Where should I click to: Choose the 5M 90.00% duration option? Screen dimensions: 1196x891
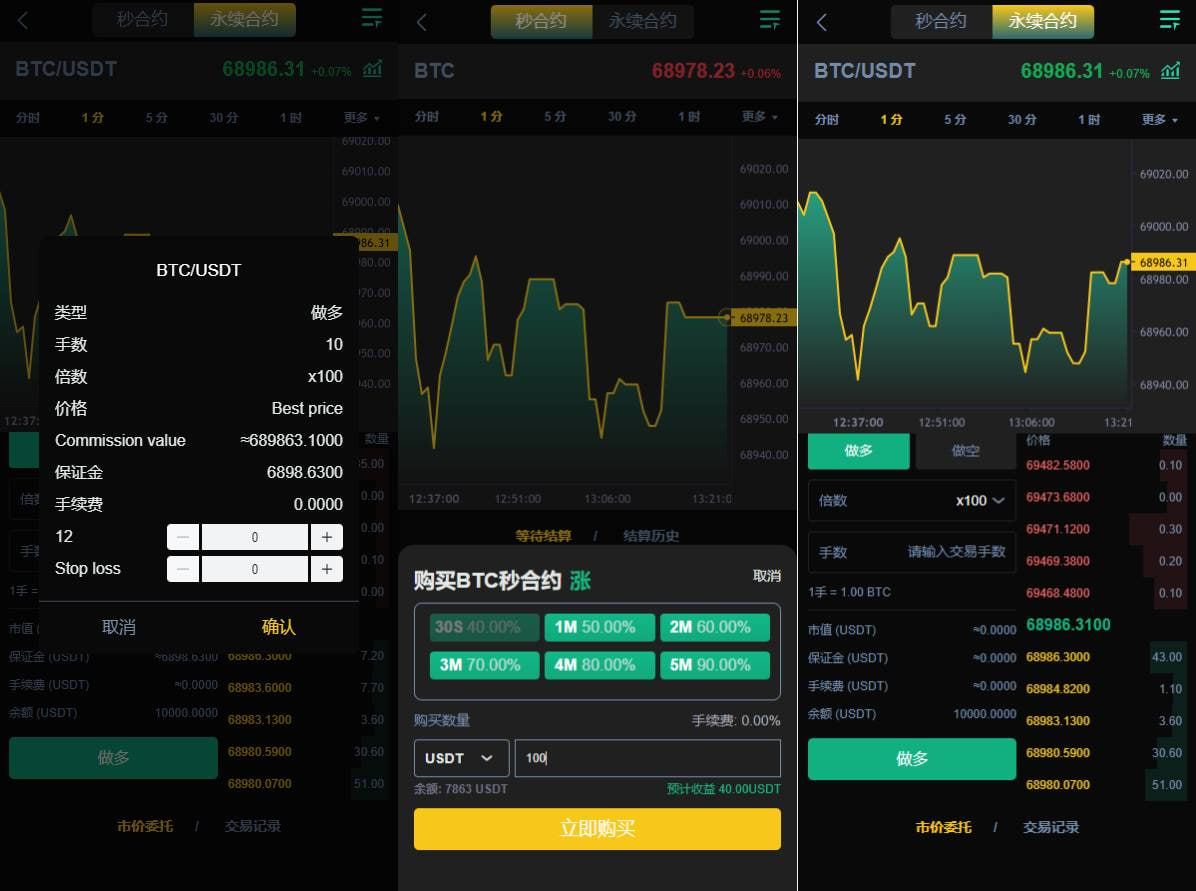click(714, 665)
